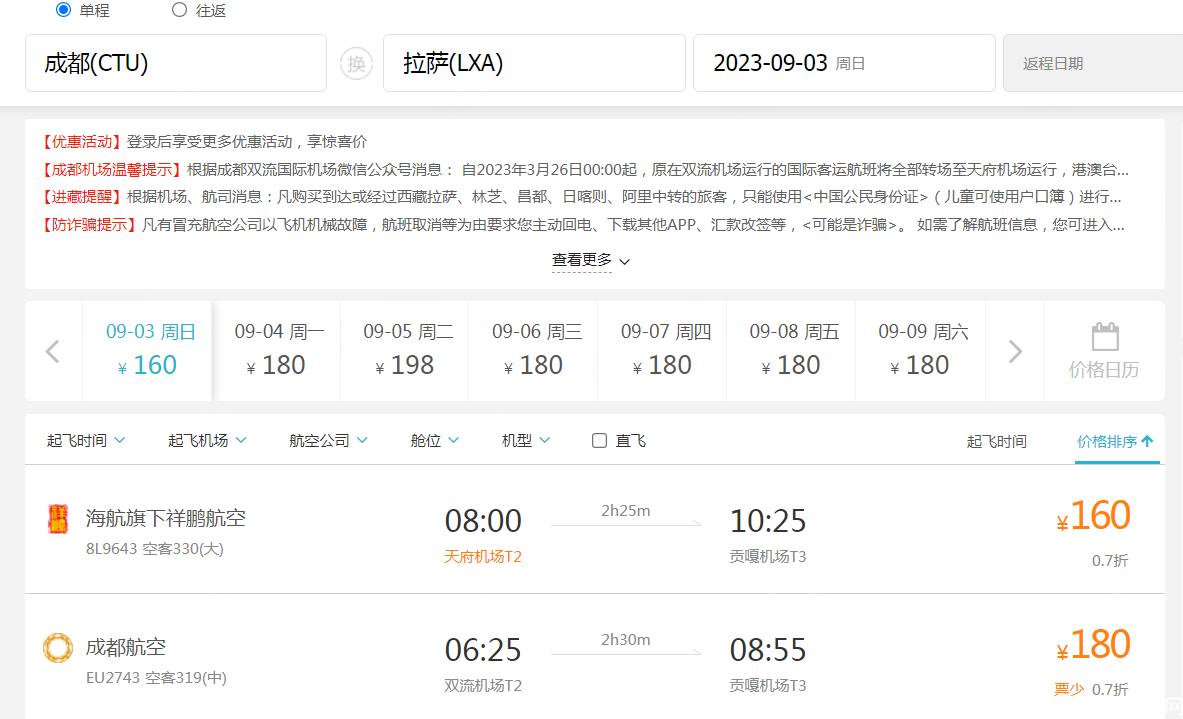The width and height of the screenshot is (1183, 719).
Task: Click 贡嘎机场T3 on the 祥鹏航空 flight
Action: (x=768, y=557)
